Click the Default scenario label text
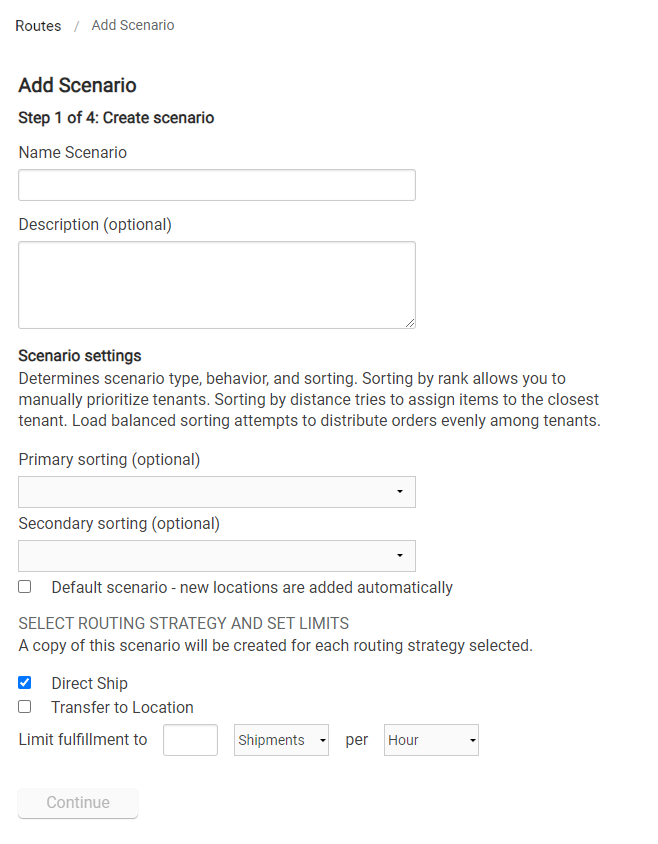Viewport: 658px width, 844px height. pos(250,587)
